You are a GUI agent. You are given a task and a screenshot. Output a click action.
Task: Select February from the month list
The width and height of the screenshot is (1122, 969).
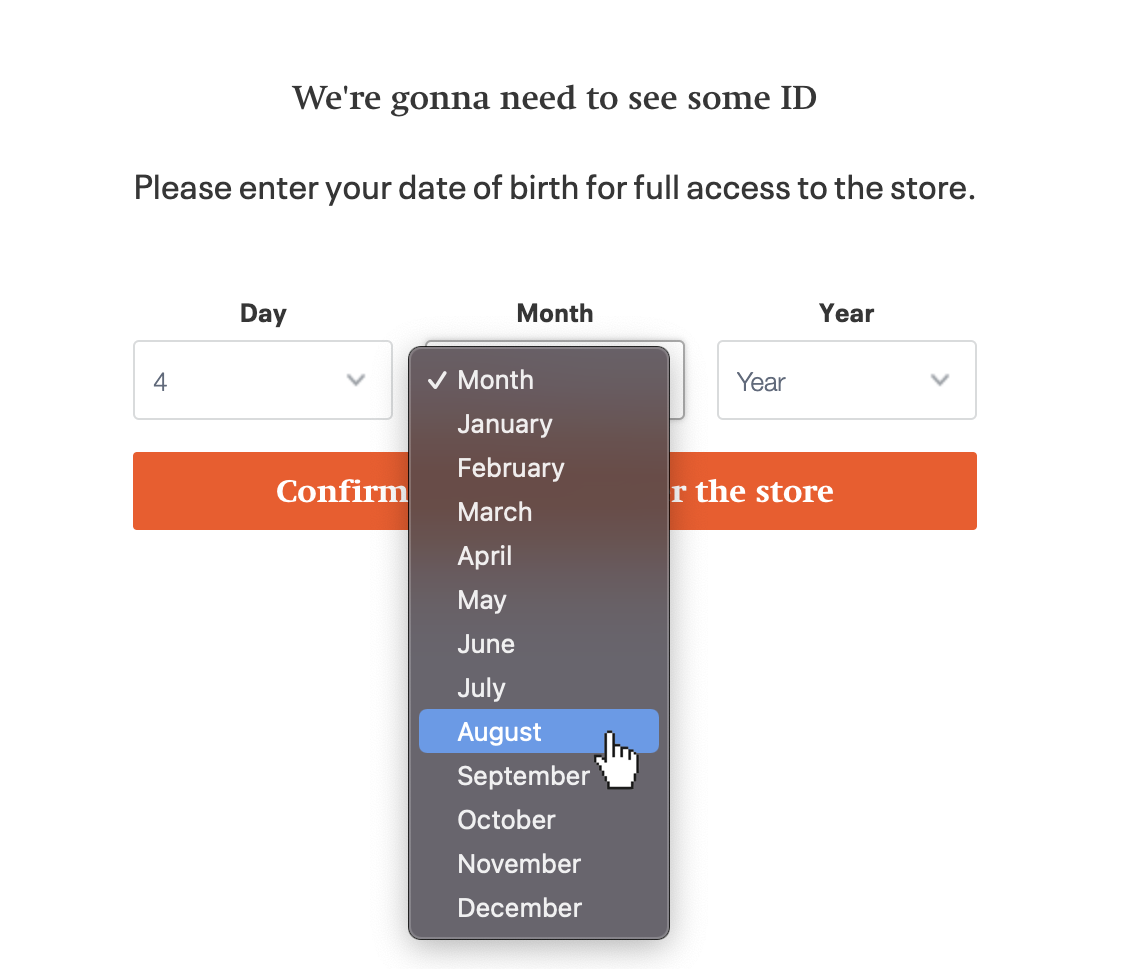(x=510, y=468)
